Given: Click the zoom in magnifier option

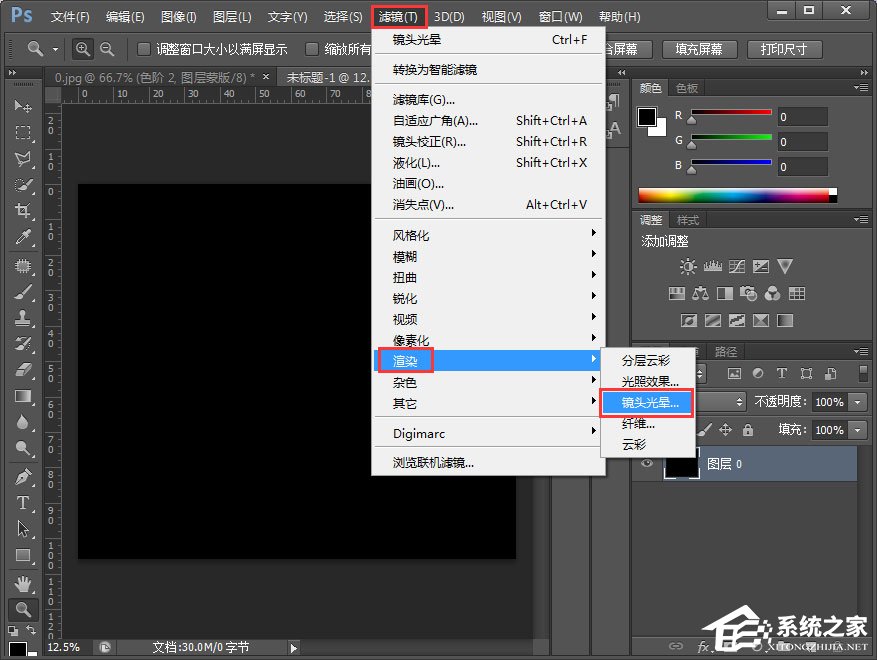Looking at the screenshot, I should tap(83, 49).
